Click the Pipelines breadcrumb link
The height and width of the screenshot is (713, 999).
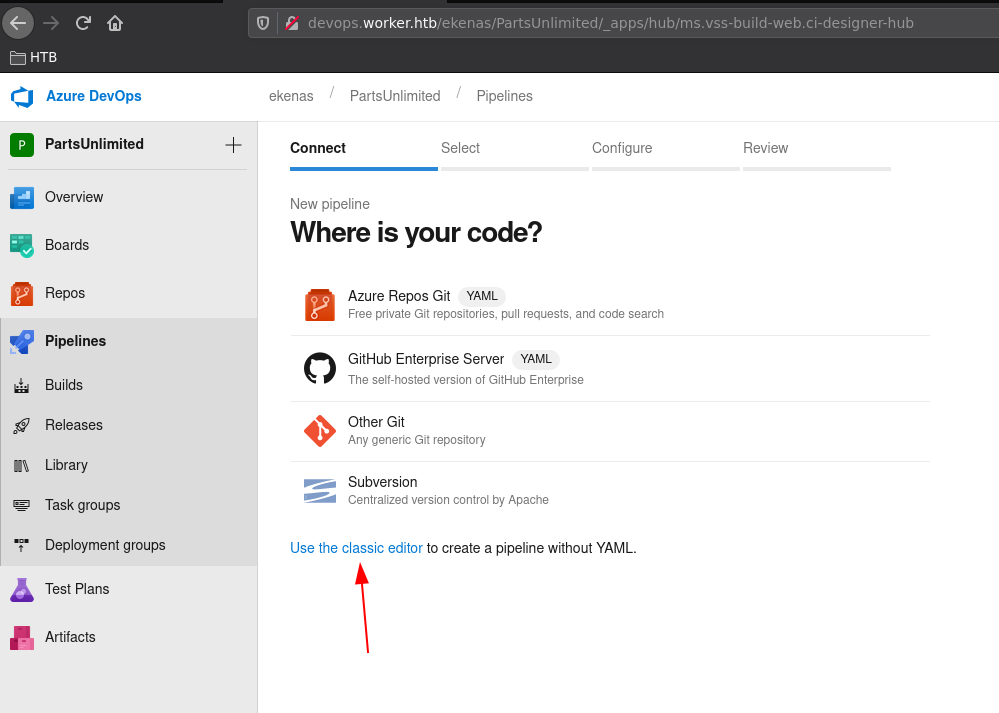point(505,96)
